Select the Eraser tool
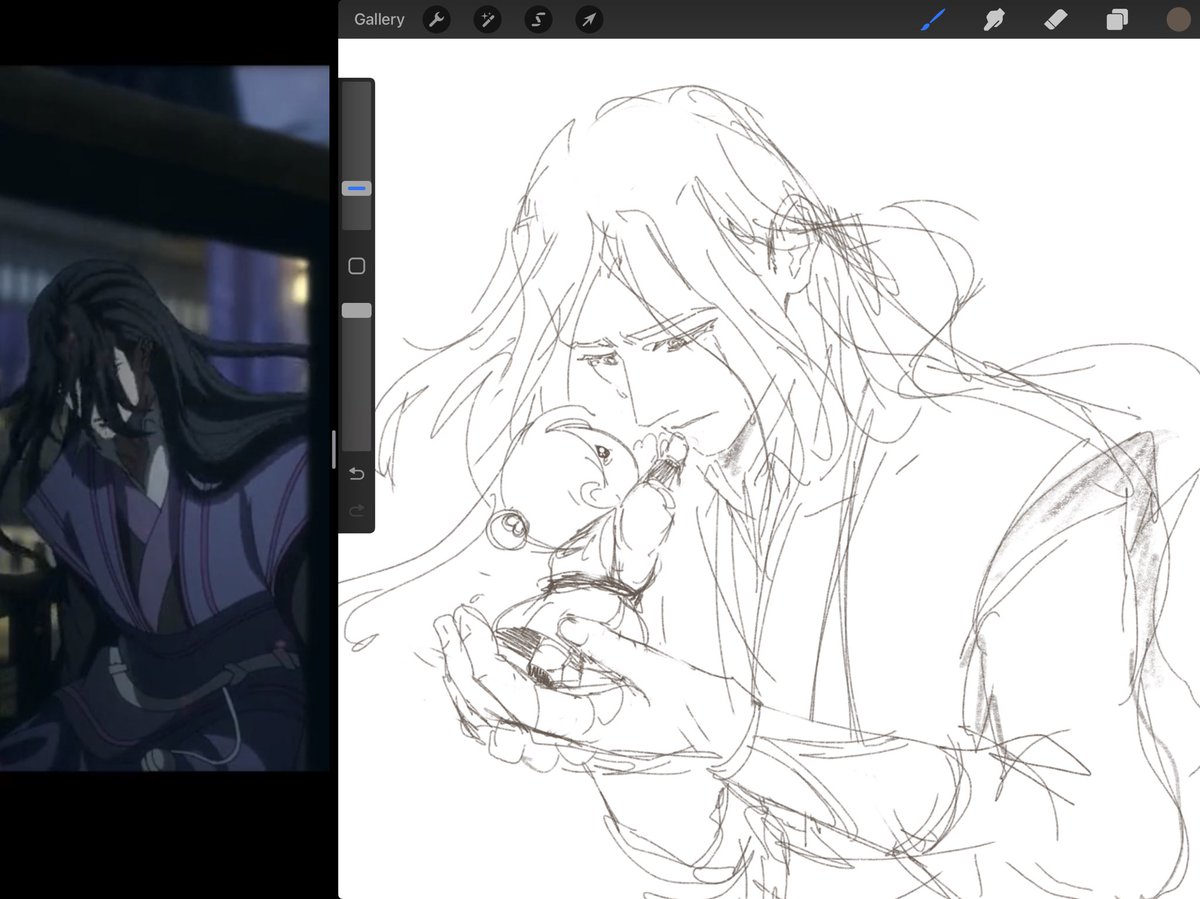1200x899 pixels. [x=1055, y=19]
